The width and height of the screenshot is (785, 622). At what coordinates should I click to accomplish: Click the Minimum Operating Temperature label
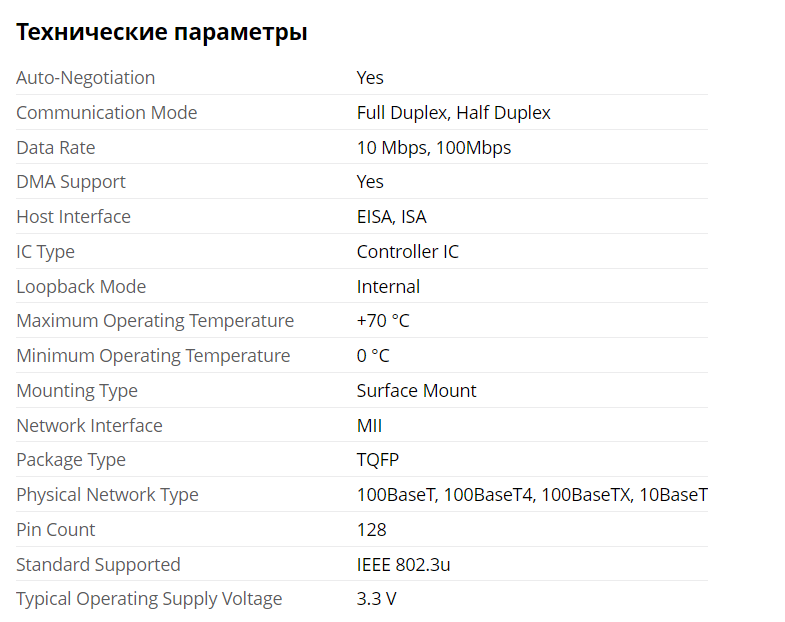153,356
